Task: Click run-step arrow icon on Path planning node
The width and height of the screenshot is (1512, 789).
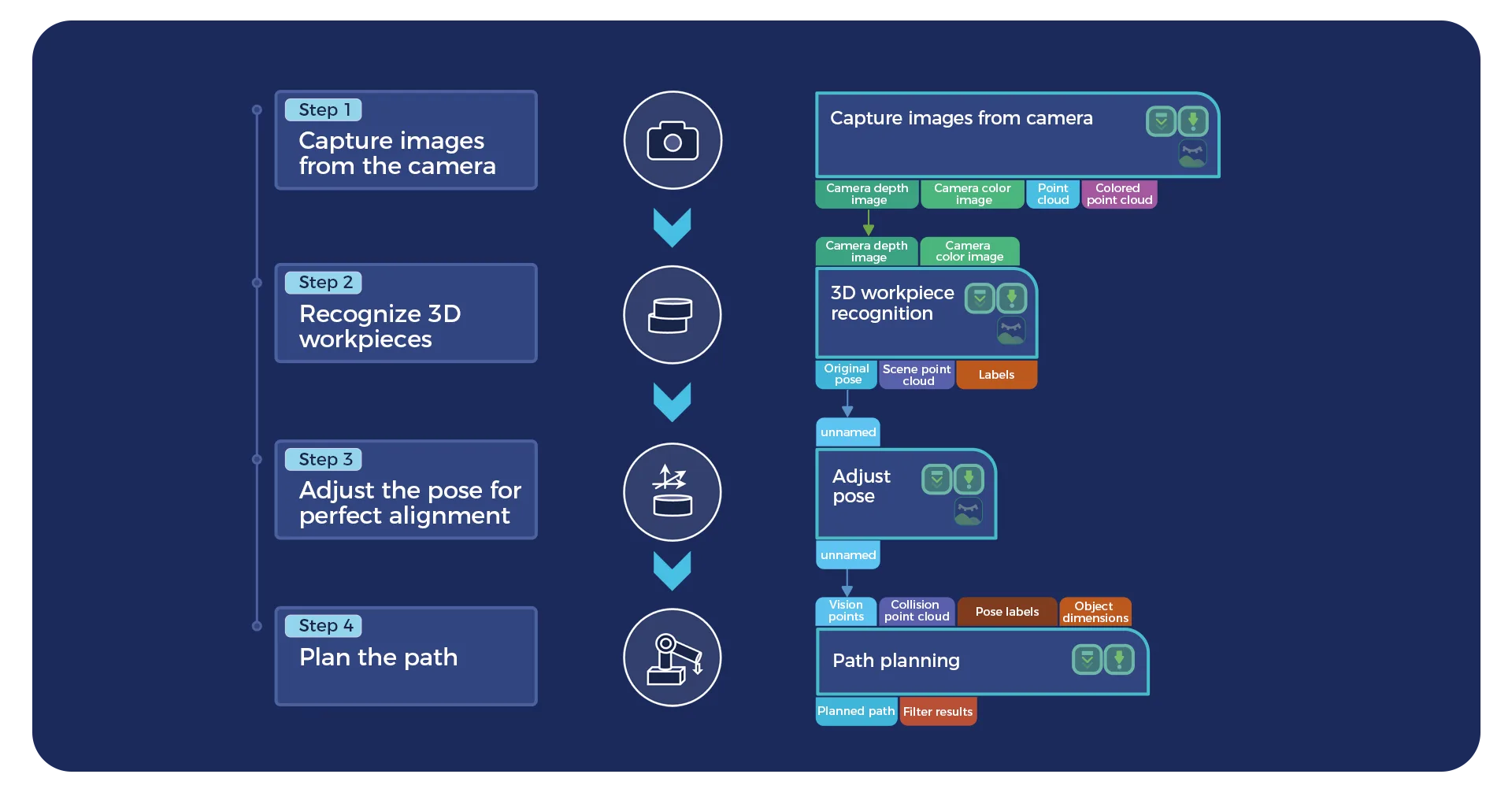Action: click(1119, 660)
